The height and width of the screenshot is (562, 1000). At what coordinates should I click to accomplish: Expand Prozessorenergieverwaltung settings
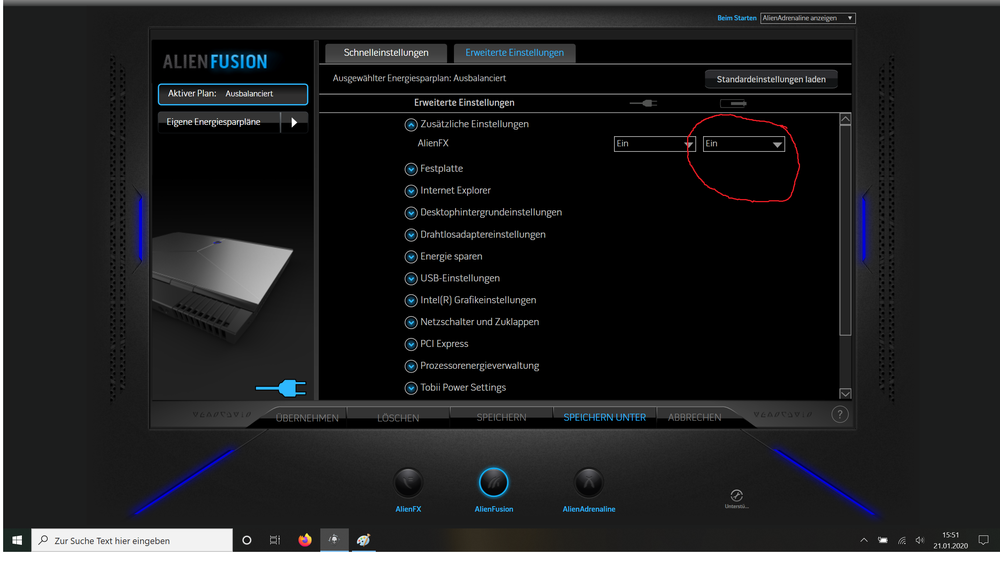410,366
